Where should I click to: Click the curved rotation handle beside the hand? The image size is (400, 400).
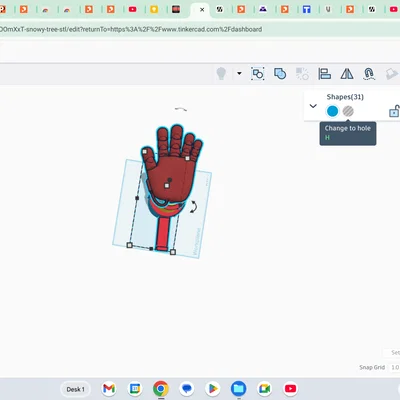click(x=193, y=207)
